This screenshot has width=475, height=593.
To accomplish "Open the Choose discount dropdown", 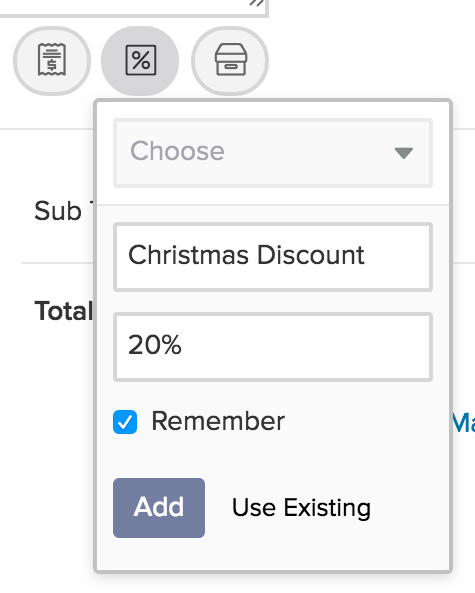I will tap(273, 153).
